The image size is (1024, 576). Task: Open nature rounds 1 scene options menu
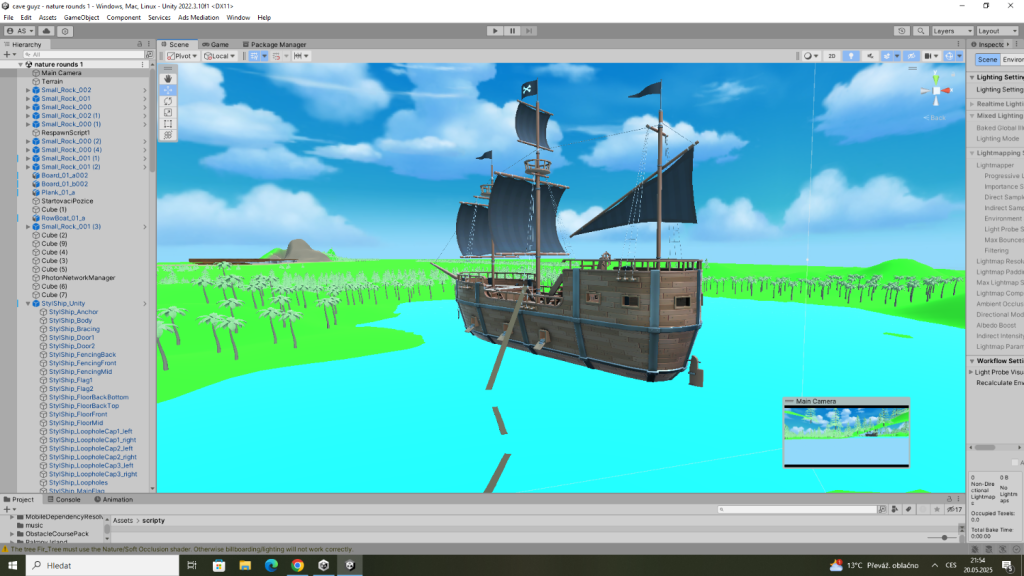click(x=142, y=65)
